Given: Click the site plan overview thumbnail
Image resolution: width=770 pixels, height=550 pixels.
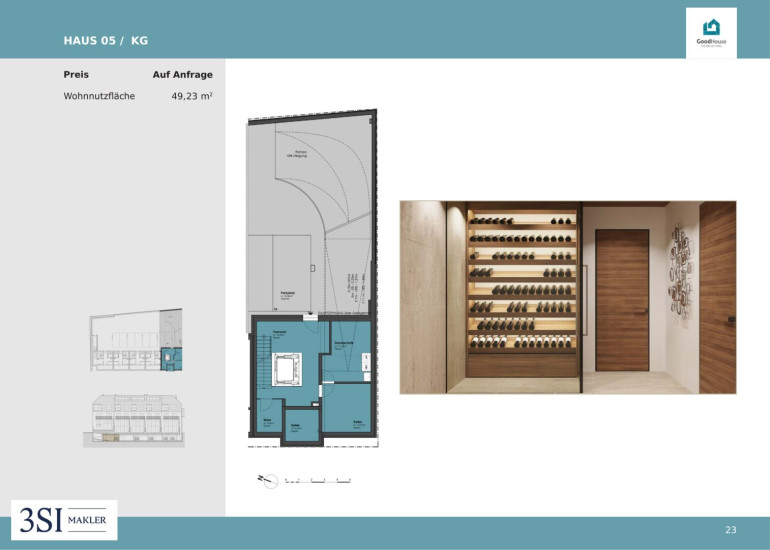Looking at the screenshot, I should [x=136, y=340].
